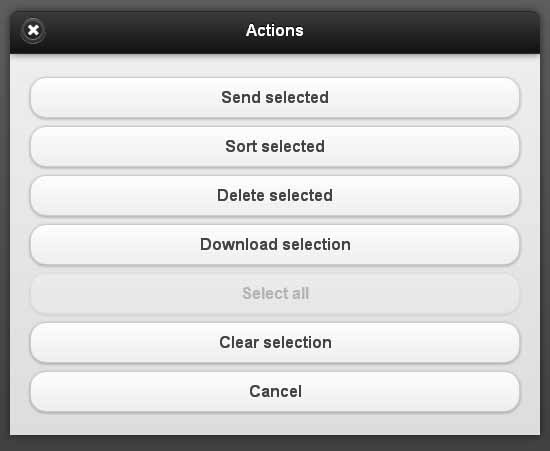Send the selected items
This screenshot has height=451, width=550.
tap(275, 97)
